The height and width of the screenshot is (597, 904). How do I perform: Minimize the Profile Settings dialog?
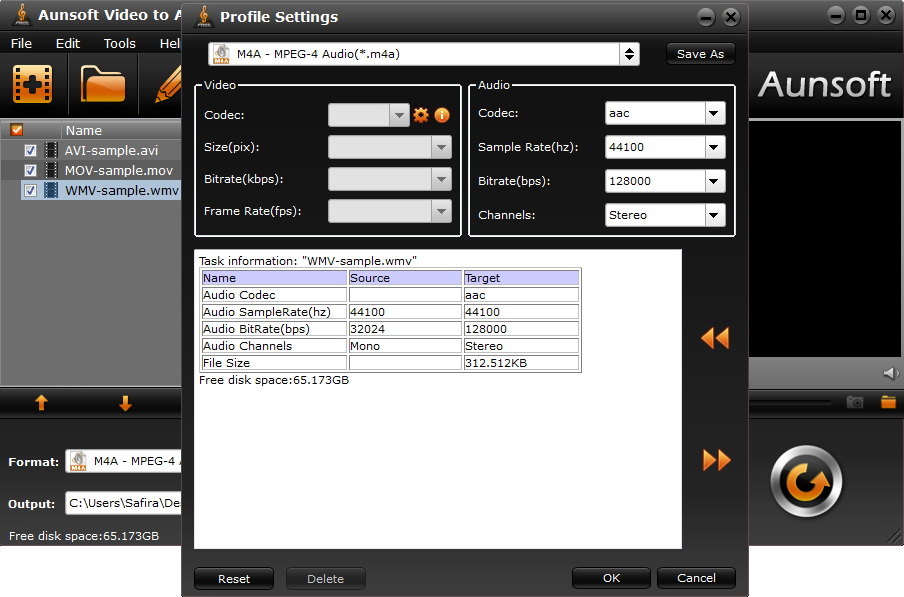pyautogui.click(x=706, y=17)
